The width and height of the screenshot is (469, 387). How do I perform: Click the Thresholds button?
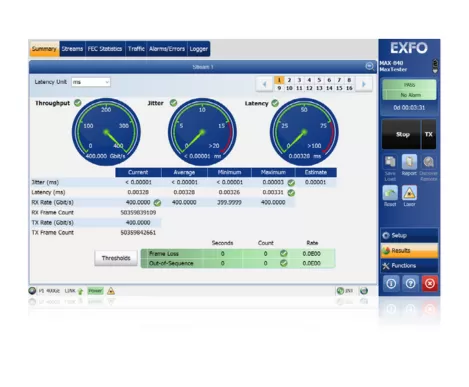pos(116,258)
